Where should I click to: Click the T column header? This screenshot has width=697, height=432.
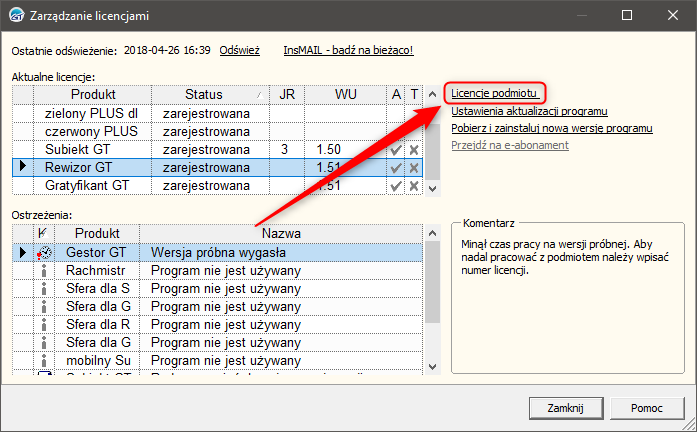(414, 94)
